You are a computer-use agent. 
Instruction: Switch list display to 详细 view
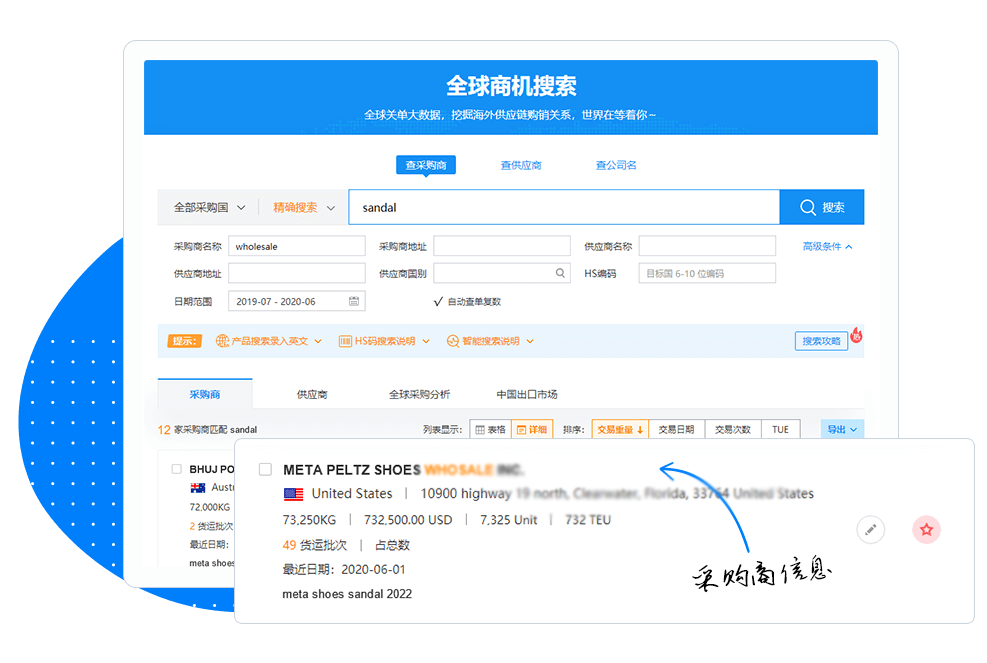[x=532, y=429]
